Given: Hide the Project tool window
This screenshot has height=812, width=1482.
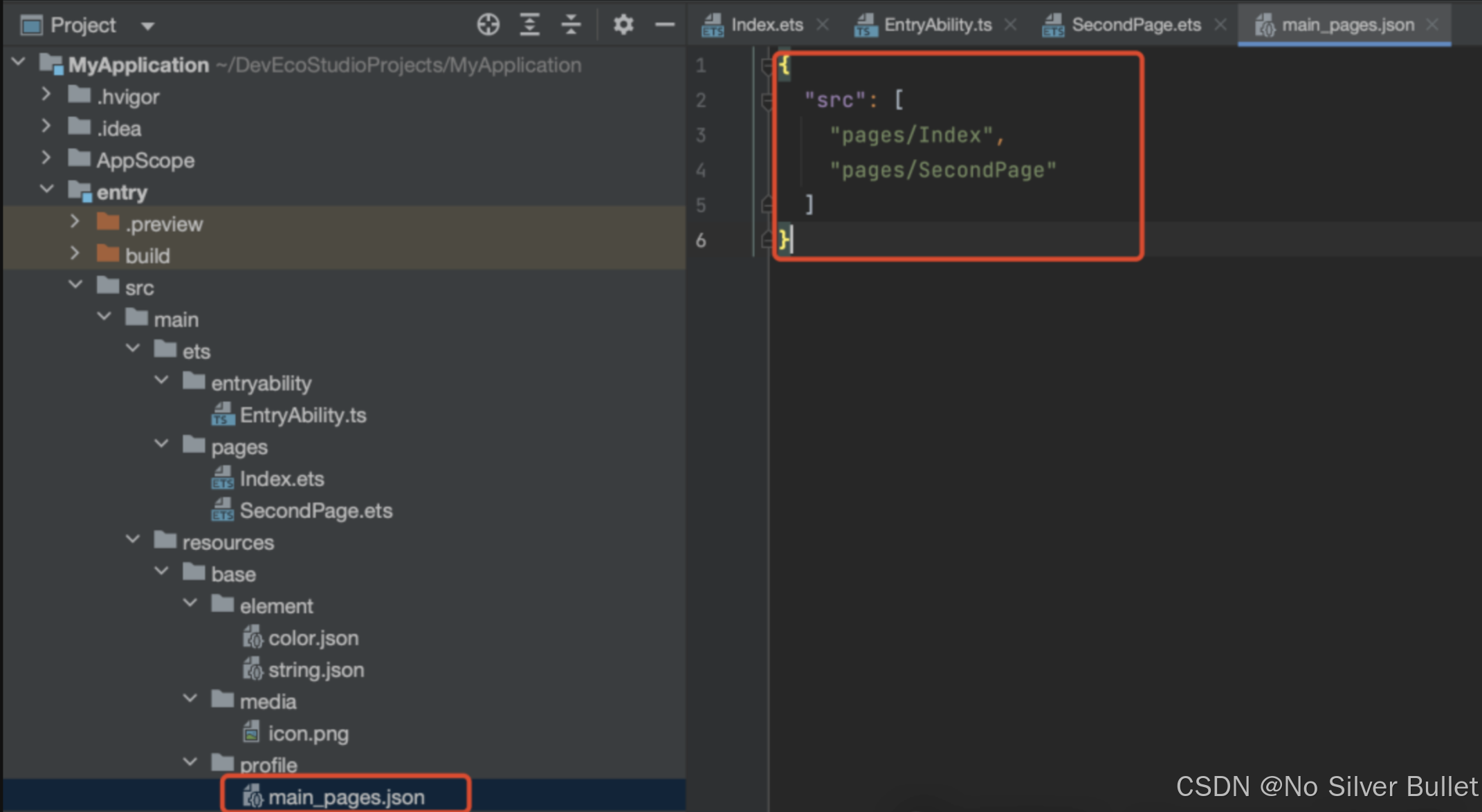Looking at the screenshot, I should point(664,25).
